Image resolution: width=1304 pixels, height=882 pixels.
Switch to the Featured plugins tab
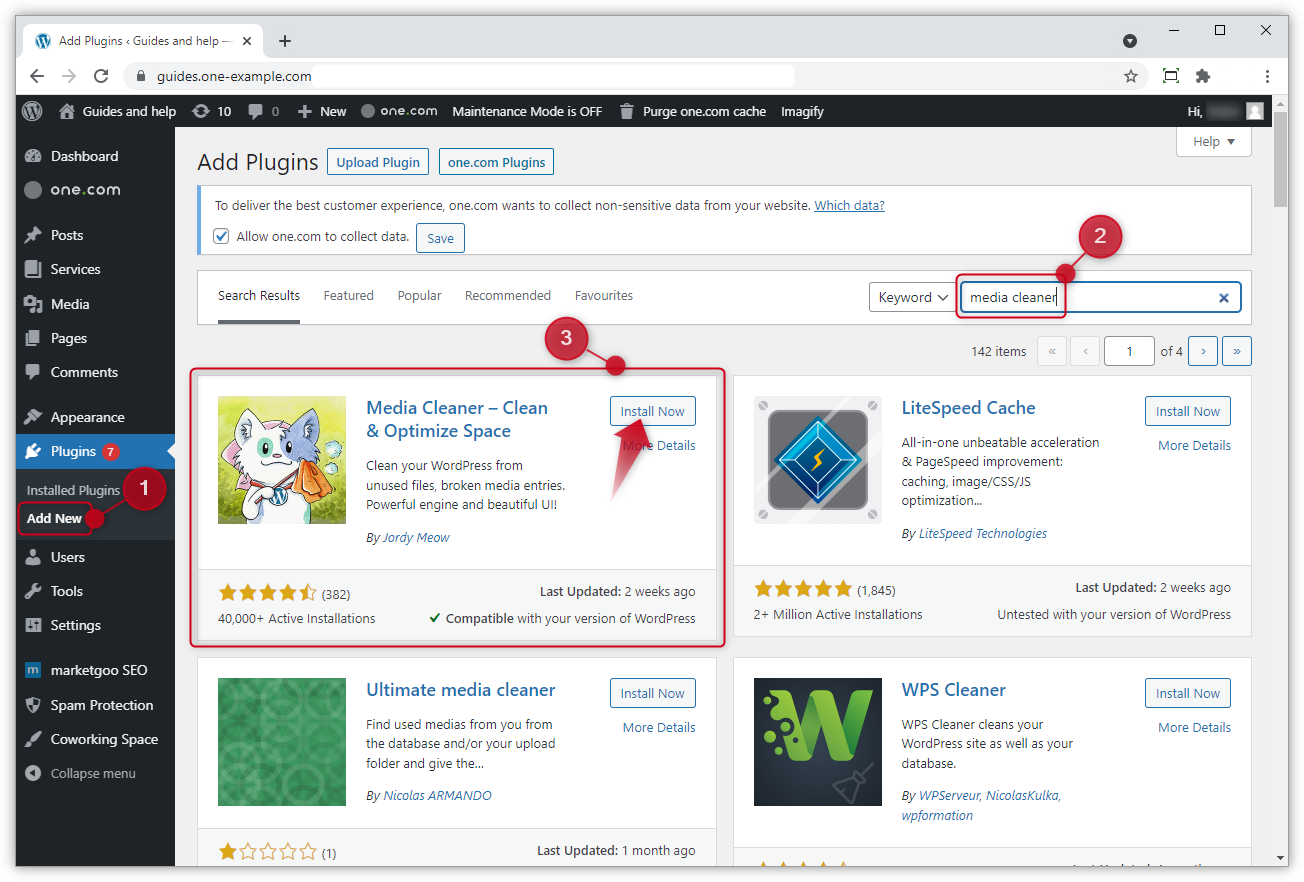coord(348,295)
